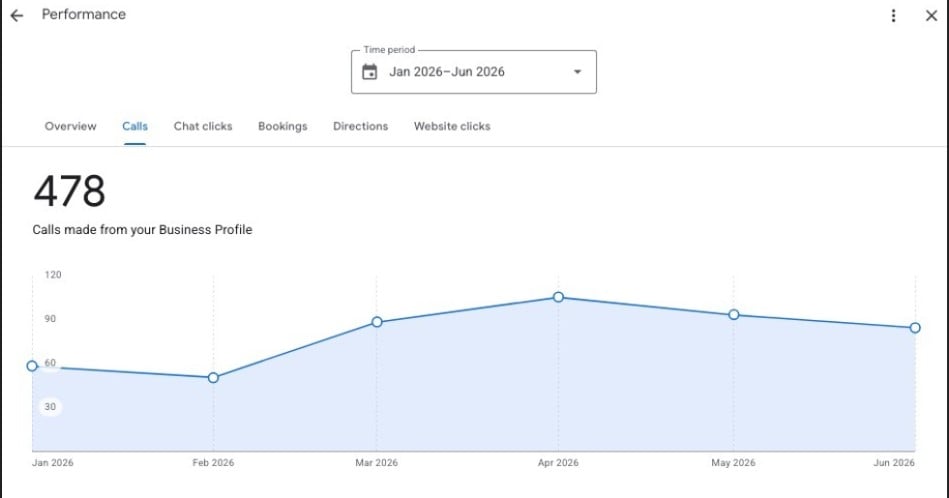Select the Apr 2026 peak data point
949x498 pixels.
[x=558, y=297]
